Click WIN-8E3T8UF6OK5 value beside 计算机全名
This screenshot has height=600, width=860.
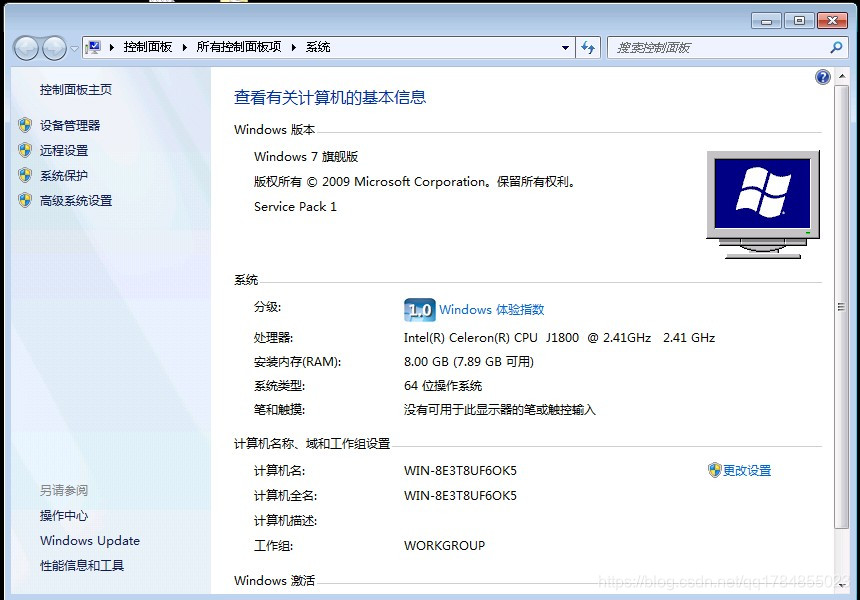(x=460, y=496)
